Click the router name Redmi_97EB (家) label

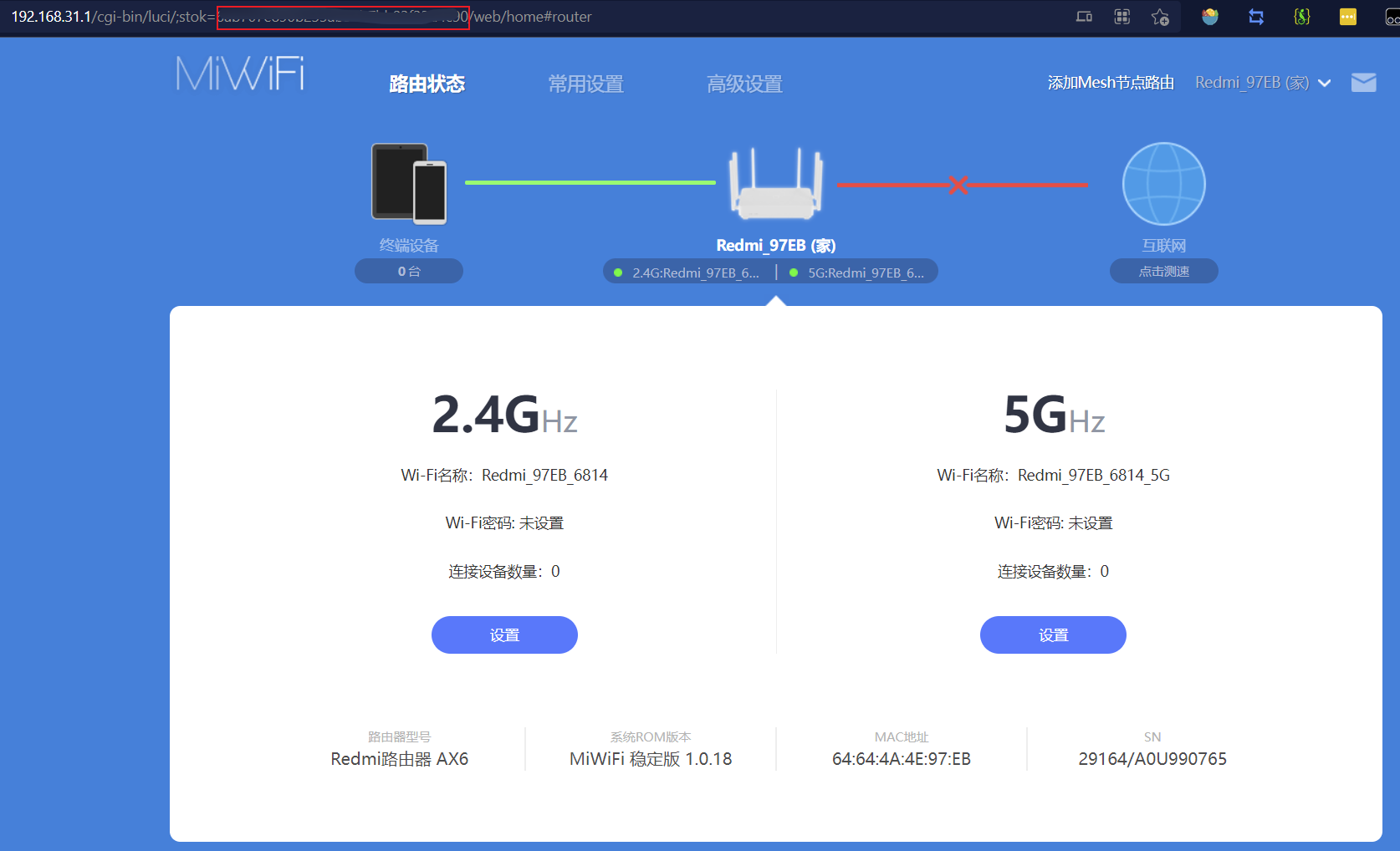776,245
